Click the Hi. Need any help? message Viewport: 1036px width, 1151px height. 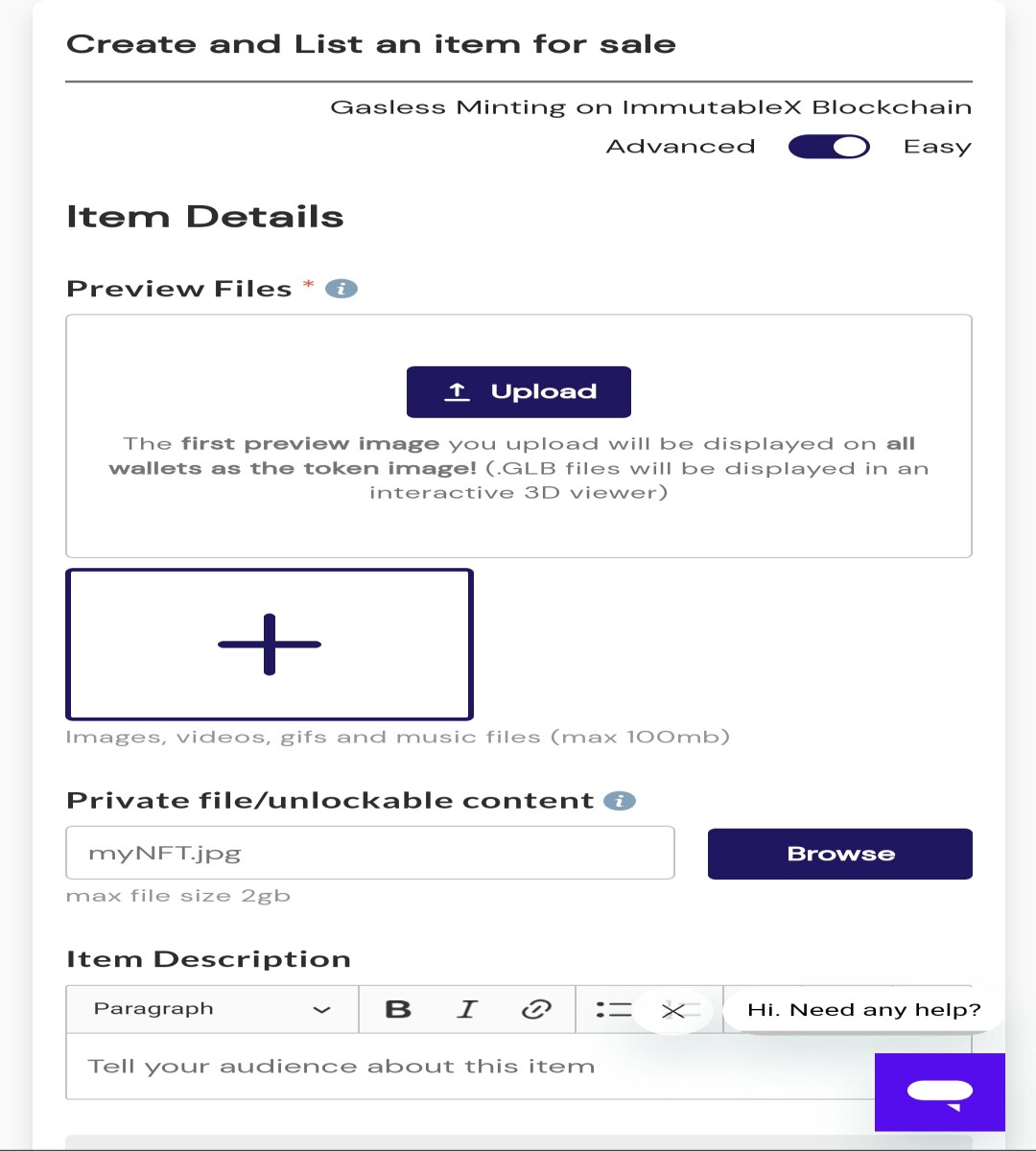[864, 1010]
